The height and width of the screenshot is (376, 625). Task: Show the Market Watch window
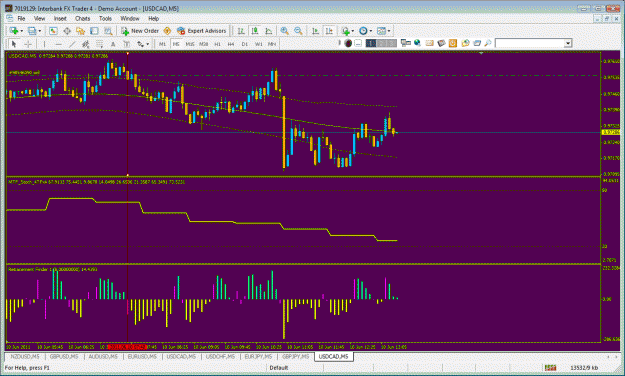click(x=53, y=31)
